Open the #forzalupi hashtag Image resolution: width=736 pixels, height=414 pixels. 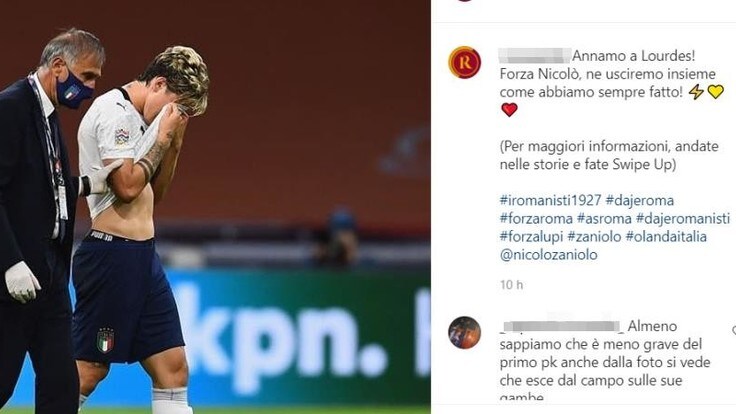[531, 237]
